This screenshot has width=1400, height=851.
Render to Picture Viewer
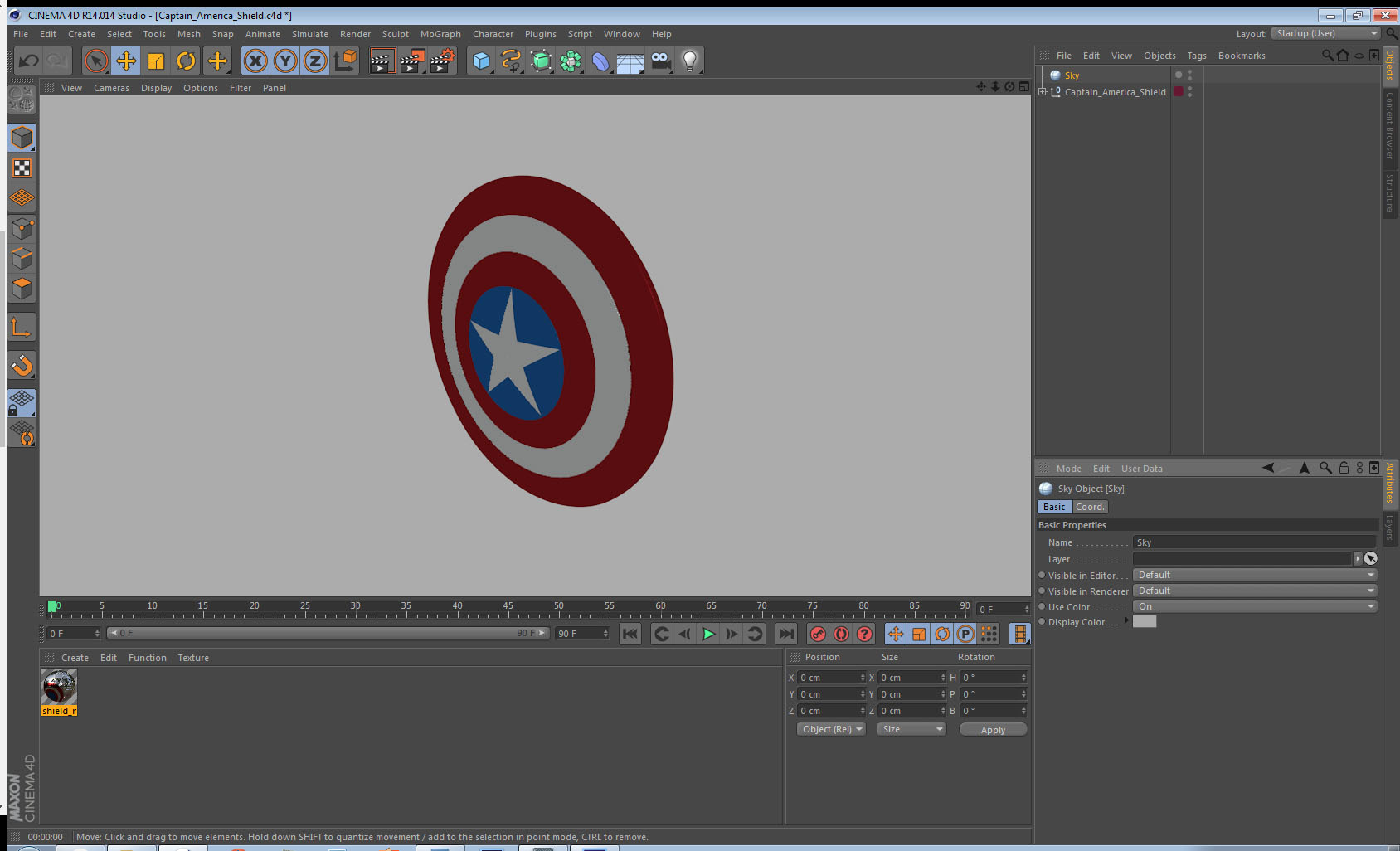(412, 61)
